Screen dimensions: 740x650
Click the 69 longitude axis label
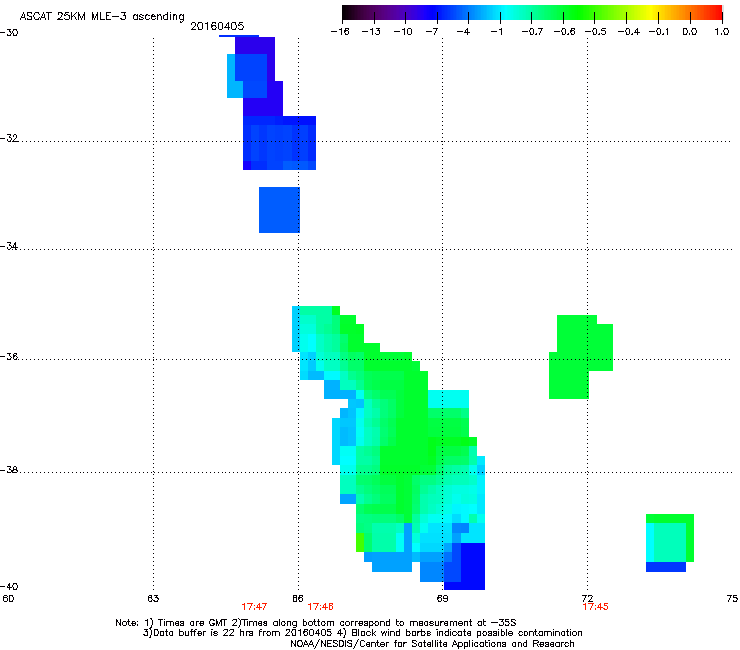click(442, 599)
